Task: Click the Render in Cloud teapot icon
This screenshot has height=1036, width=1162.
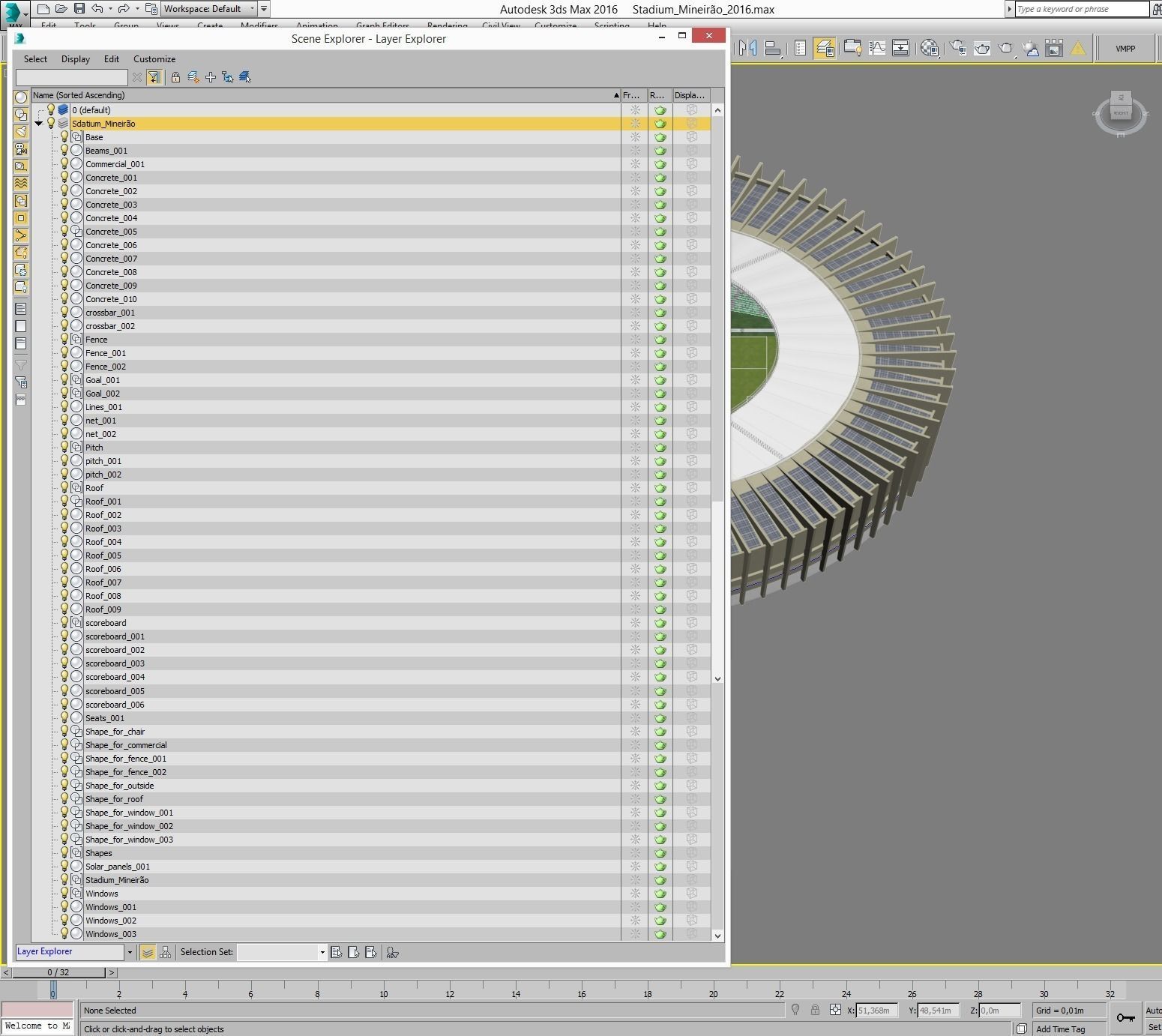Action: tap(1031, 48)
